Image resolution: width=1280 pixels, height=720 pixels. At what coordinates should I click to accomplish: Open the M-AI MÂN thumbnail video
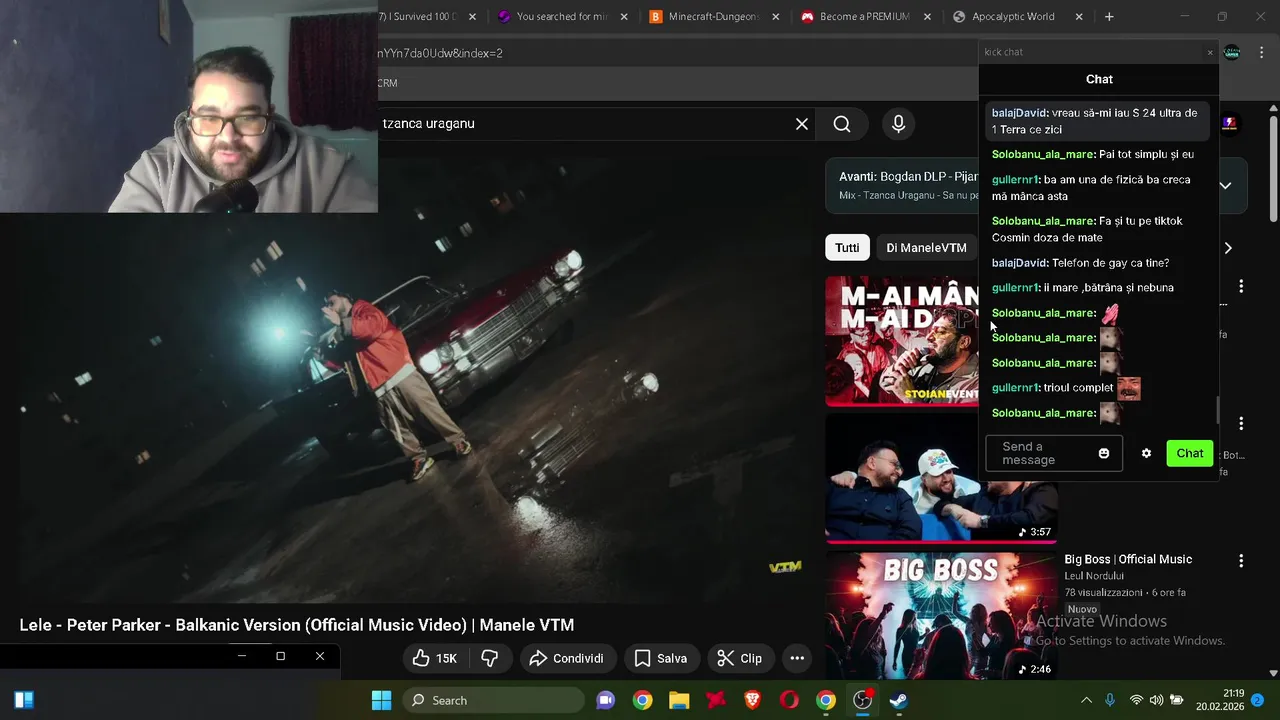901,341
